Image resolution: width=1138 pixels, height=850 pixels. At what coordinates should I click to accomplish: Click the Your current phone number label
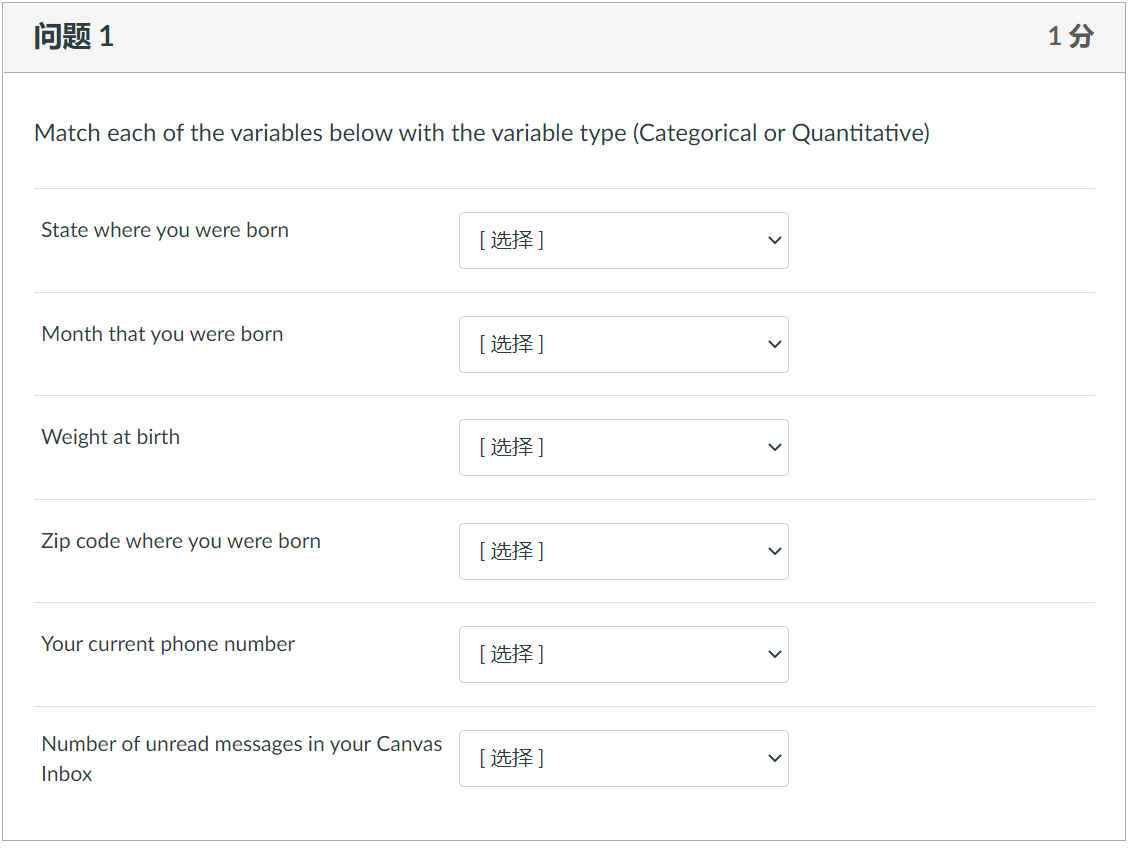tap(168, 645)
